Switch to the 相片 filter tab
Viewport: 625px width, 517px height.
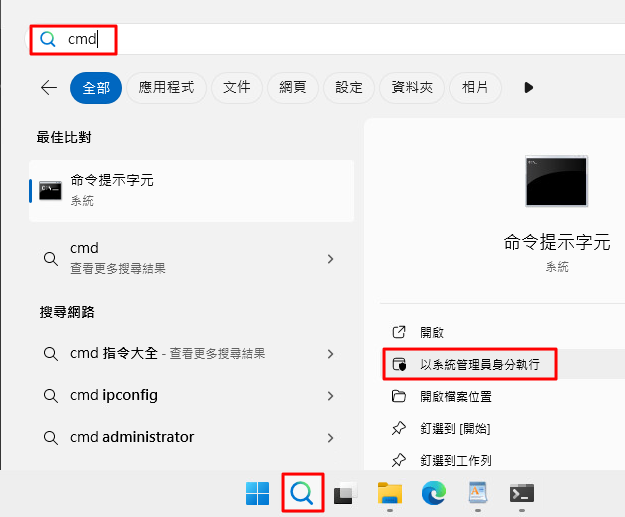point(475,88)
